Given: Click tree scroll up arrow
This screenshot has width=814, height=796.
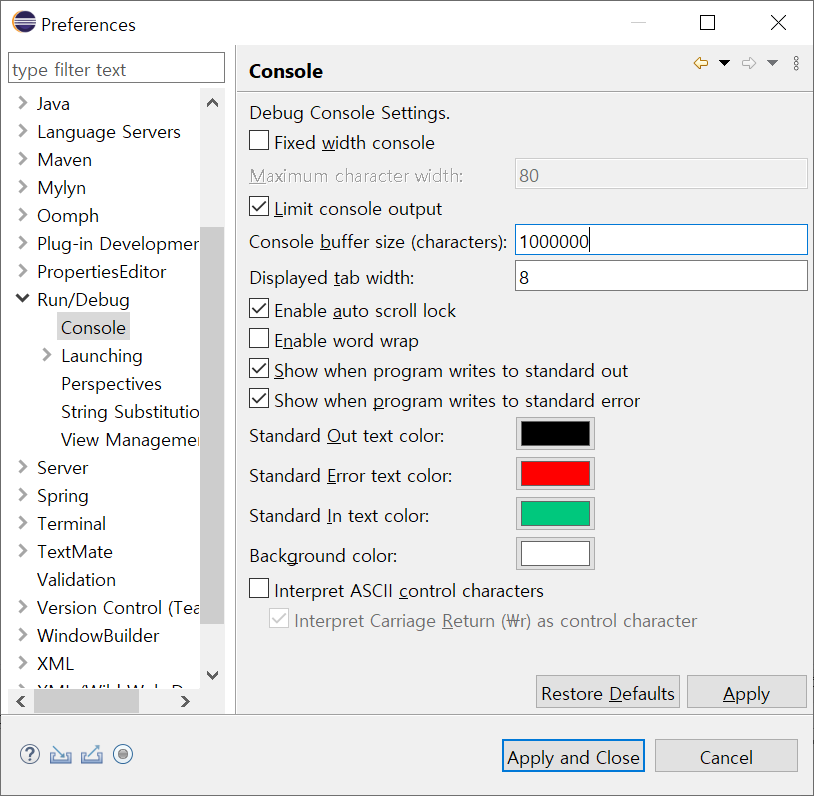Looking at the screenshot, I should point(212,102).
